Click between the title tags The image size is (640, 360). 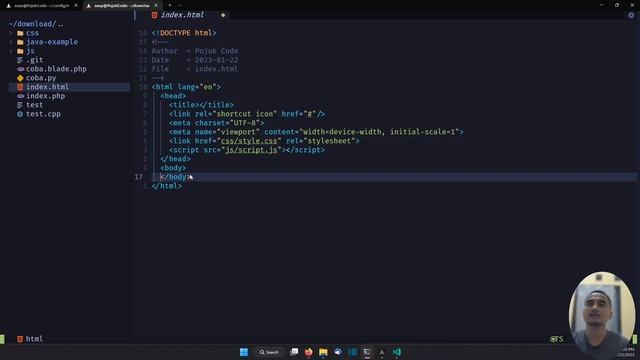point(199,105)
